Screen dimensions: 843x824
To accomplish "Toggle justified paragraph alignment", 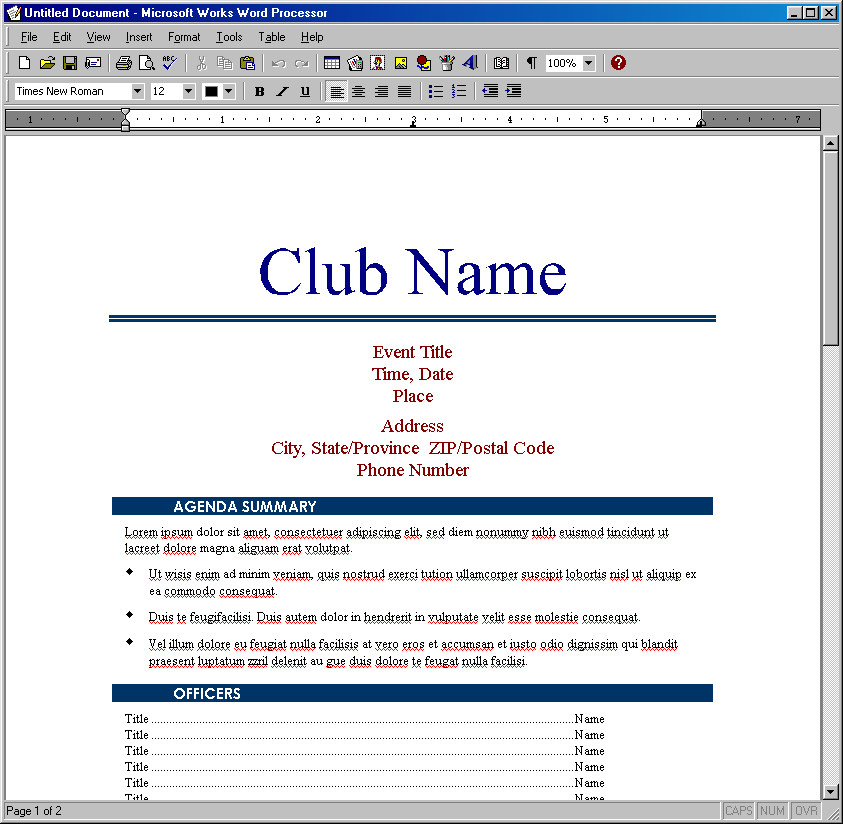I will tap(404, 91).
